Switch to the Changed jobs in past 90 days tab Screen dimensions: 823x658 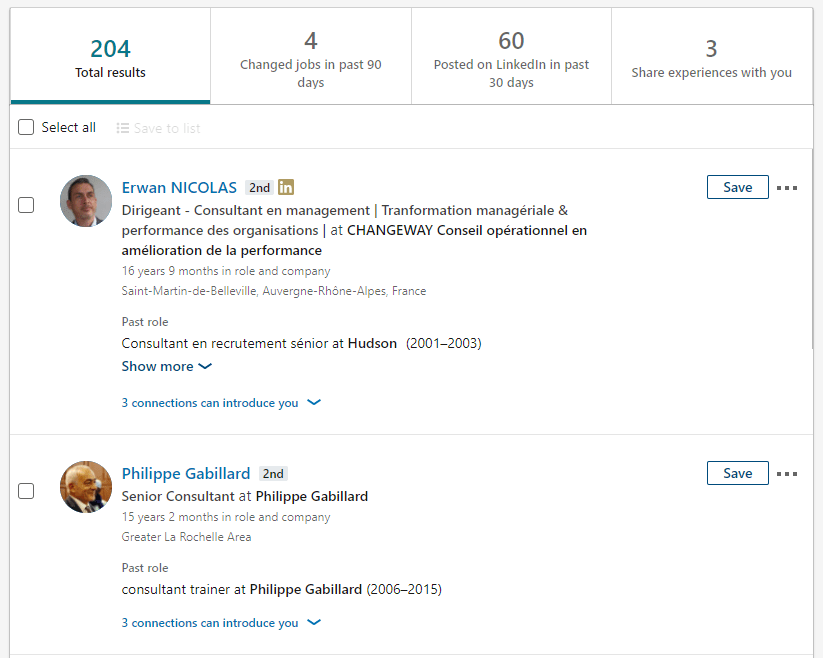(x=311, y=56)
